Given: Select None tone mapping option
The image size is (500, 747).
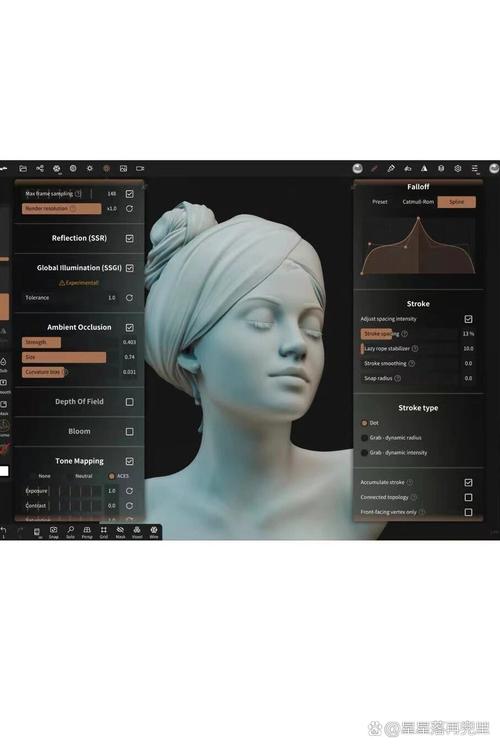Looking at the screenshot, I should click(44, 476).
